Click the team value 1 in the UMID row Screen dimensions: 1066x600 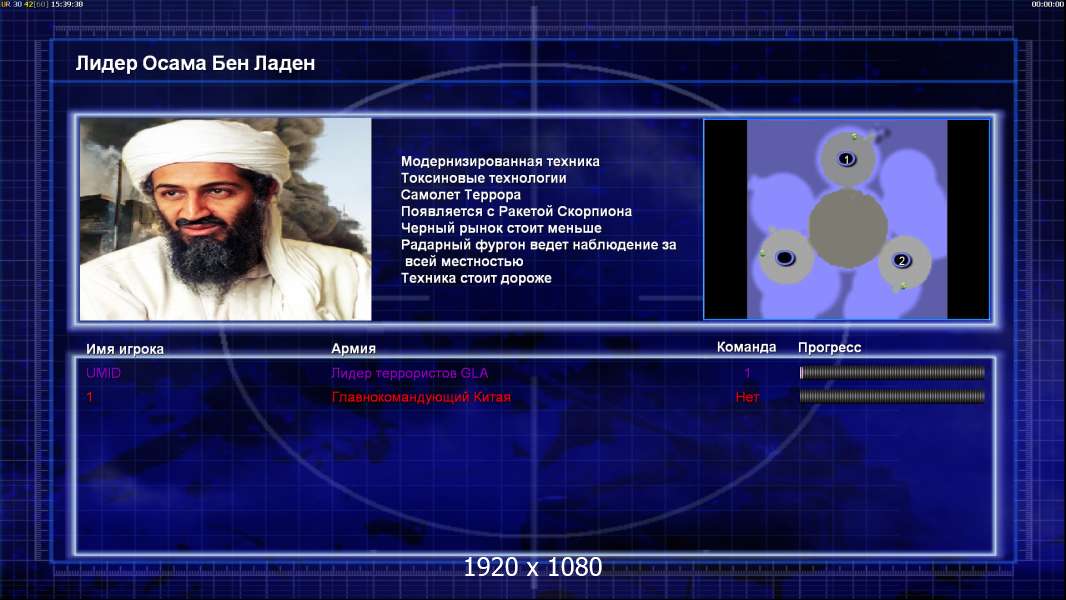[x=747, y=373]
